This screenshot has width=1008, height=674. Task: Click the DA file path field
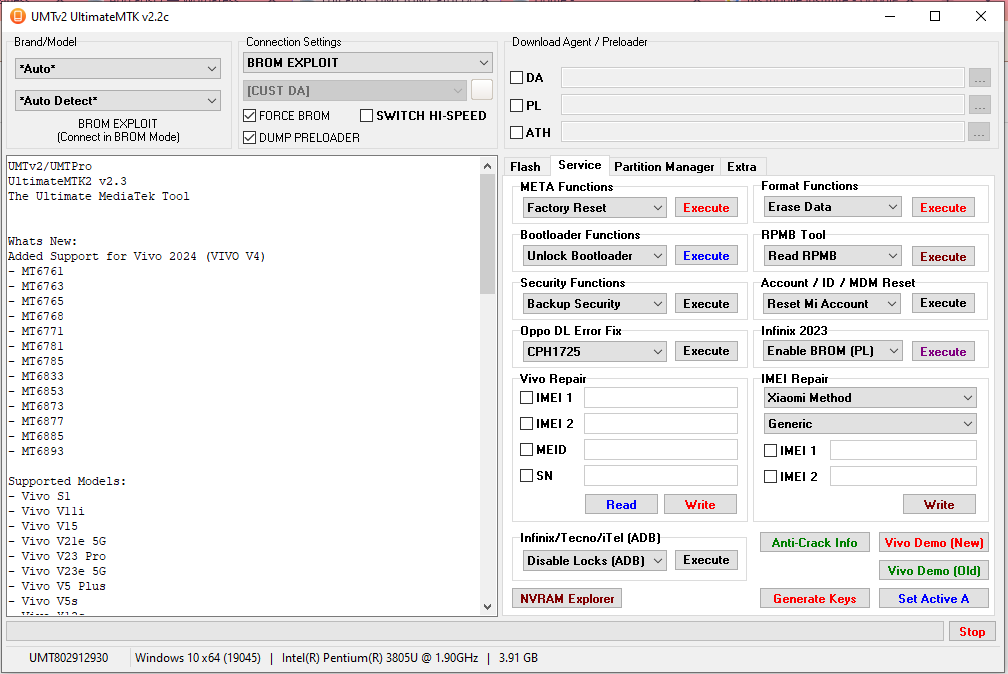763,78
